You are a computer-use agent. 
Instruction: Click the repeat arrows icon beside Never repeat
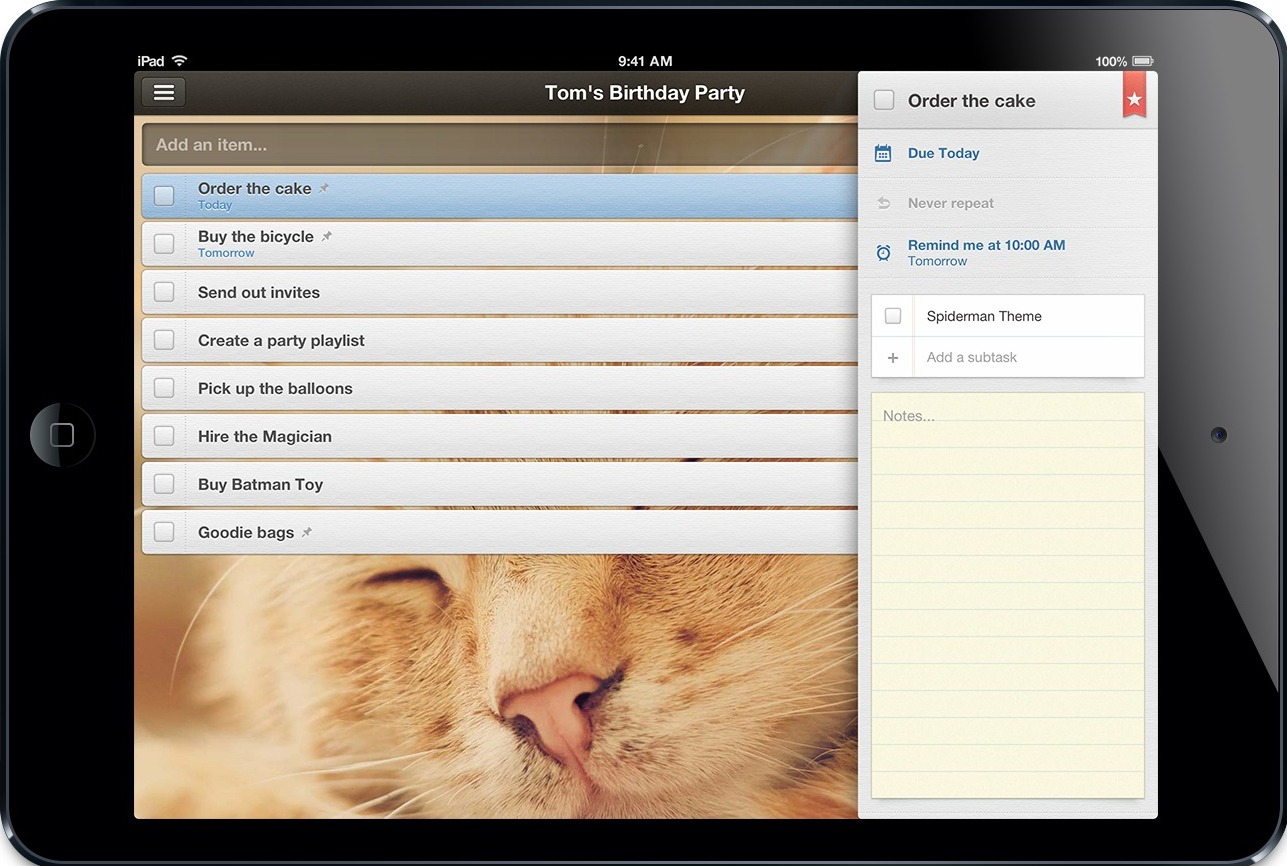[882, 202]
